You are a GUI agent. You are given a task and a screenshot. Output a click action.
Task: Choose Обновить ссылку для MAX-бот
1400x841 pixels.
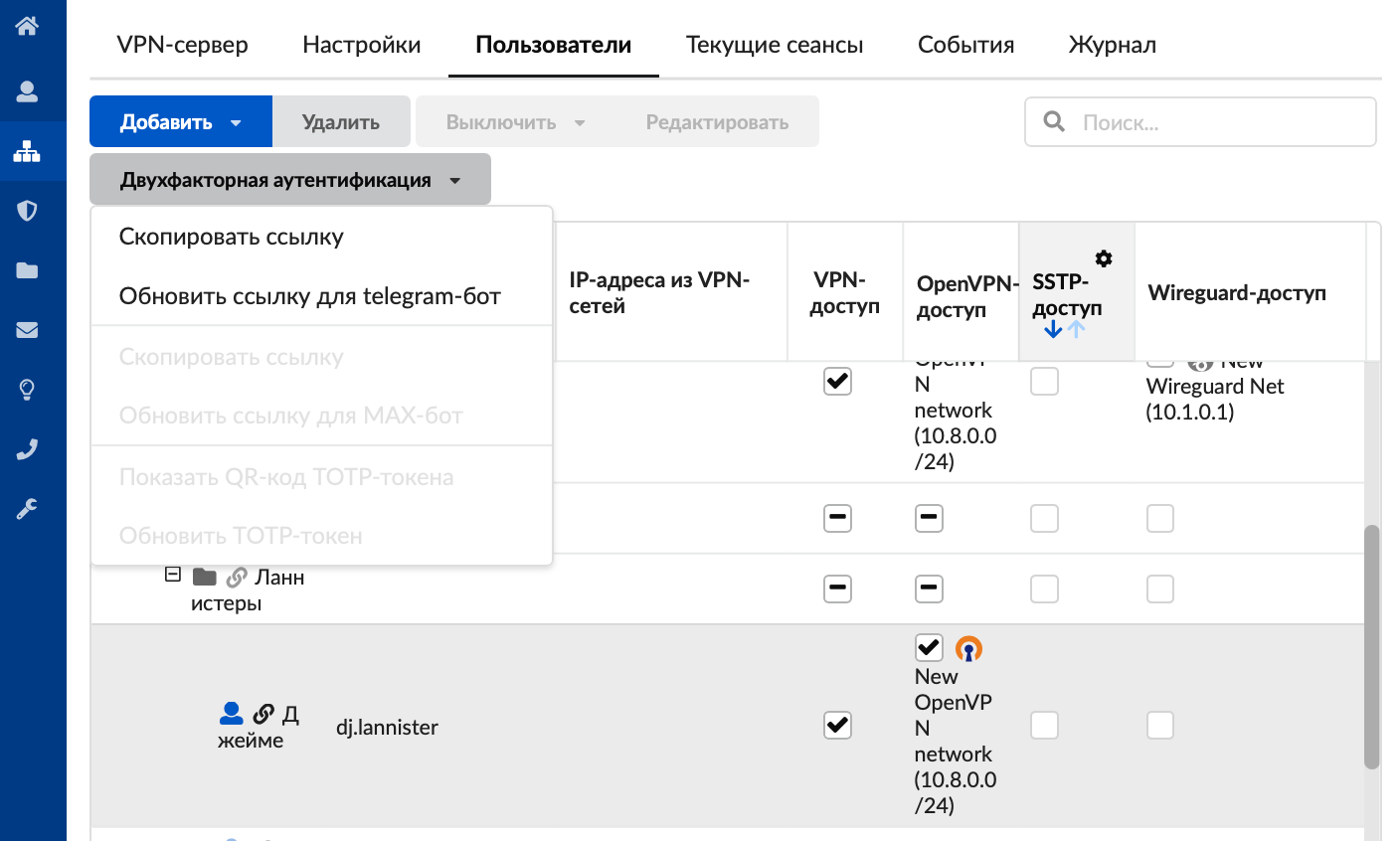click(321, 416)
